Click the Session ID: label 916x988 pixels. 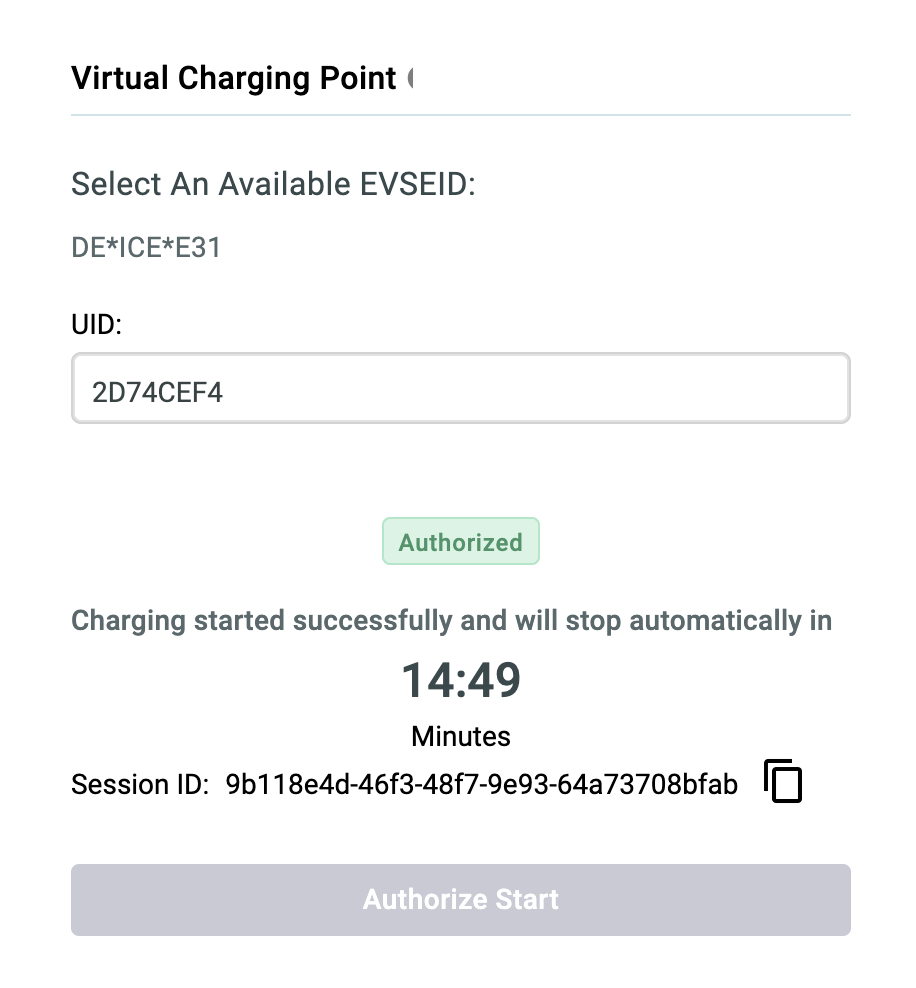click(140, 784)
